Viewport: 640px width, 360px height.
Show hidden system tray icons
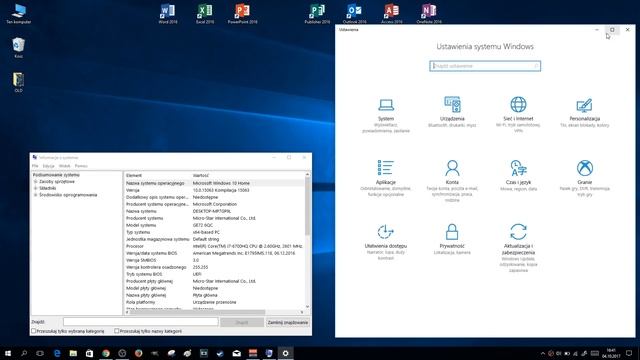543,353
